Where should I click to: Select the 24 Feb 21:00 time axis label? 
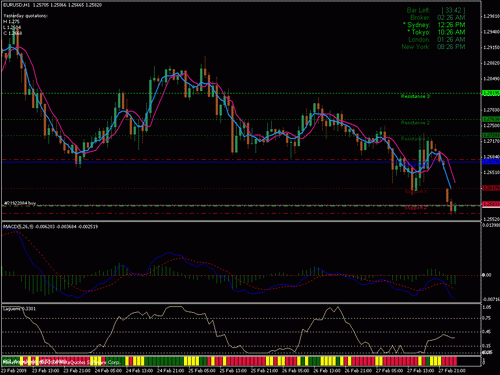170,370
